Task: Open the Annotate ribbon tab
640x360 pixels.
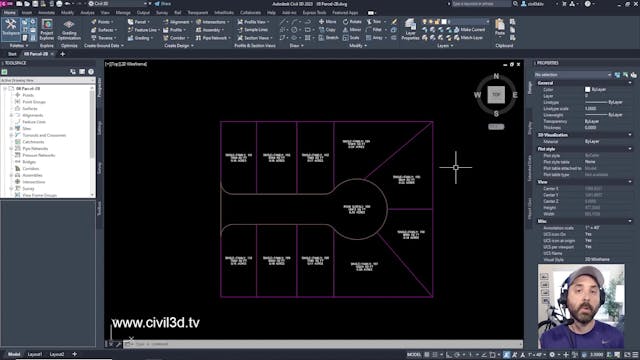Action: click(46, 13)
